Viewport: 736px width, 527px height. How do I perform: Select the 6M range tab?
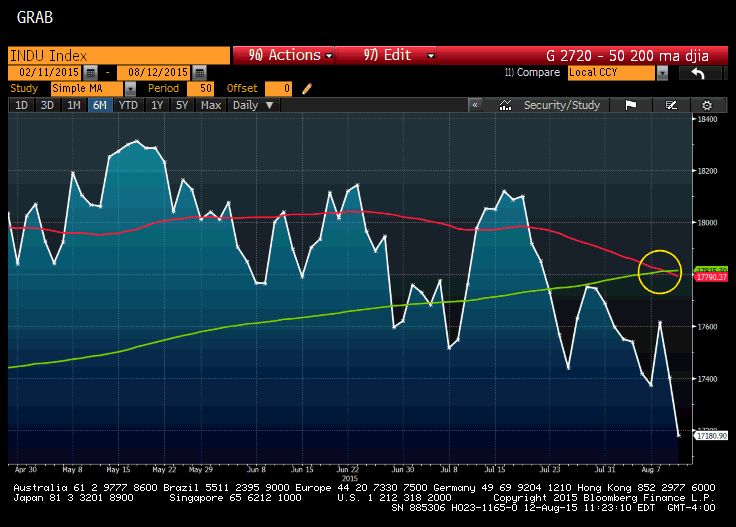pyautogui.click(x=100, y=105)
